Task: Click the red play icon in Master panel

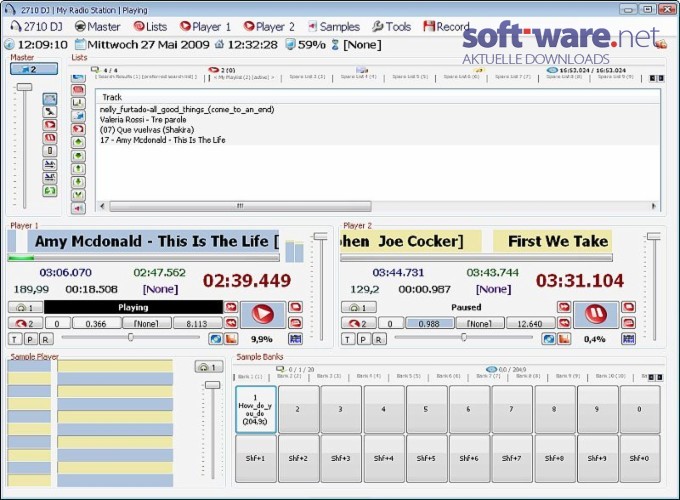Action: pyautogui.click(x=50, y=125)
